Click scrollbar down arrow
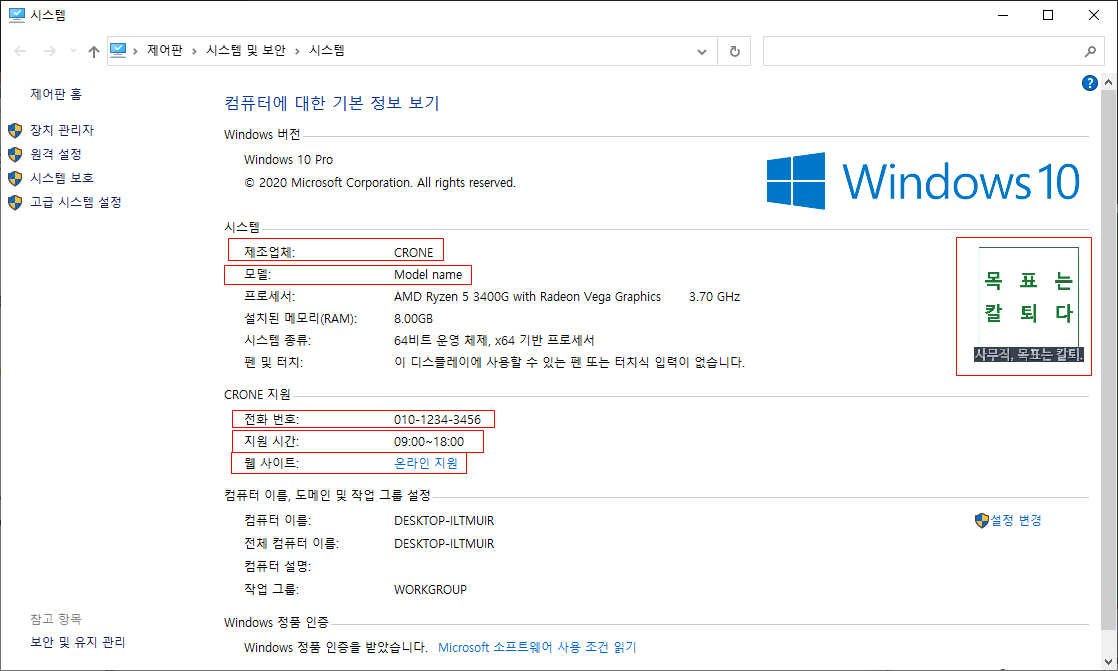 [1108, 661]
